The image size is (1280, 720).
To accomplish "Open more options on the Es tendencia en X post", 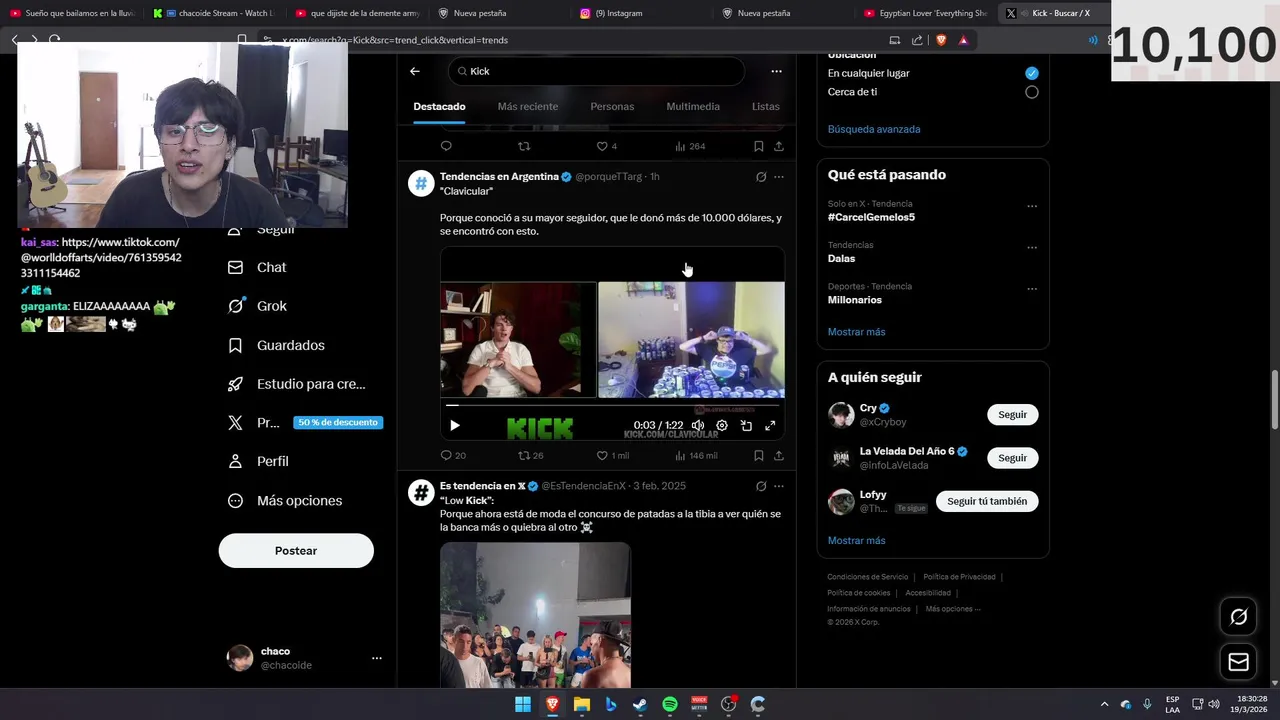I will click(779, 486).
